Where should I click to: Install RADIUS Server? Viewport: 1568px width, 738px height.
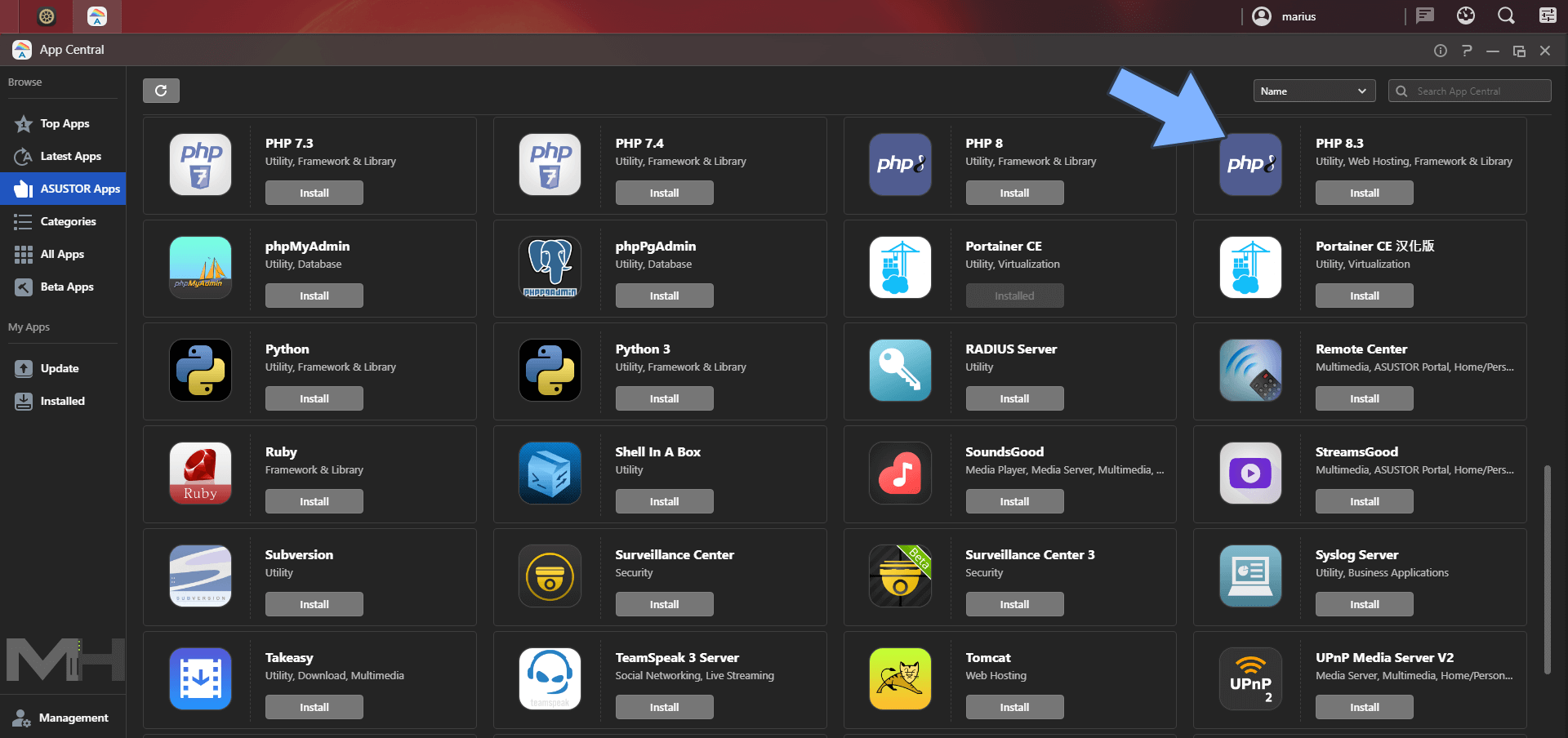tap(1014, 398)
